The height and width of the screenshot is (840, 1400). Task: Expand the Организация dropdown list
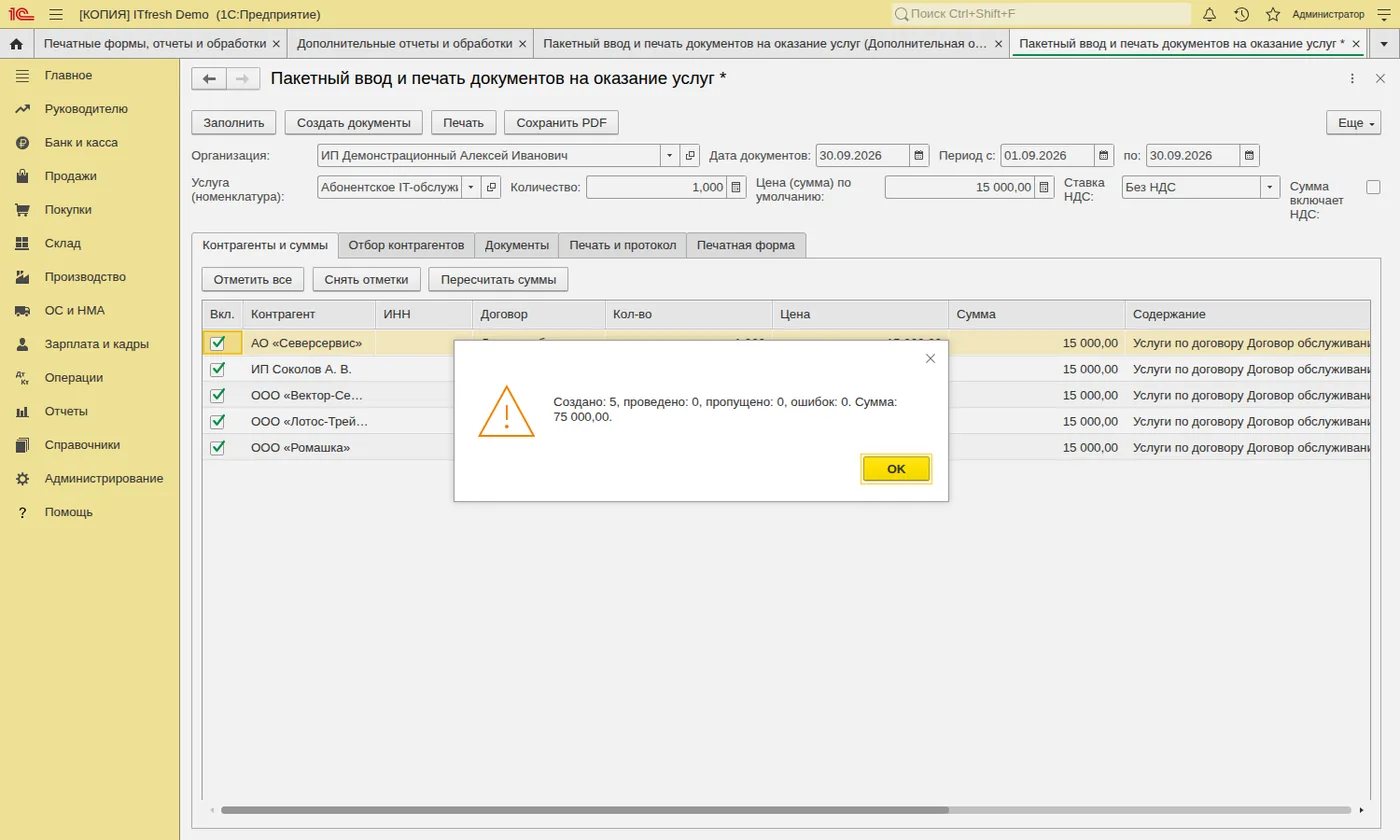point(670,156)
